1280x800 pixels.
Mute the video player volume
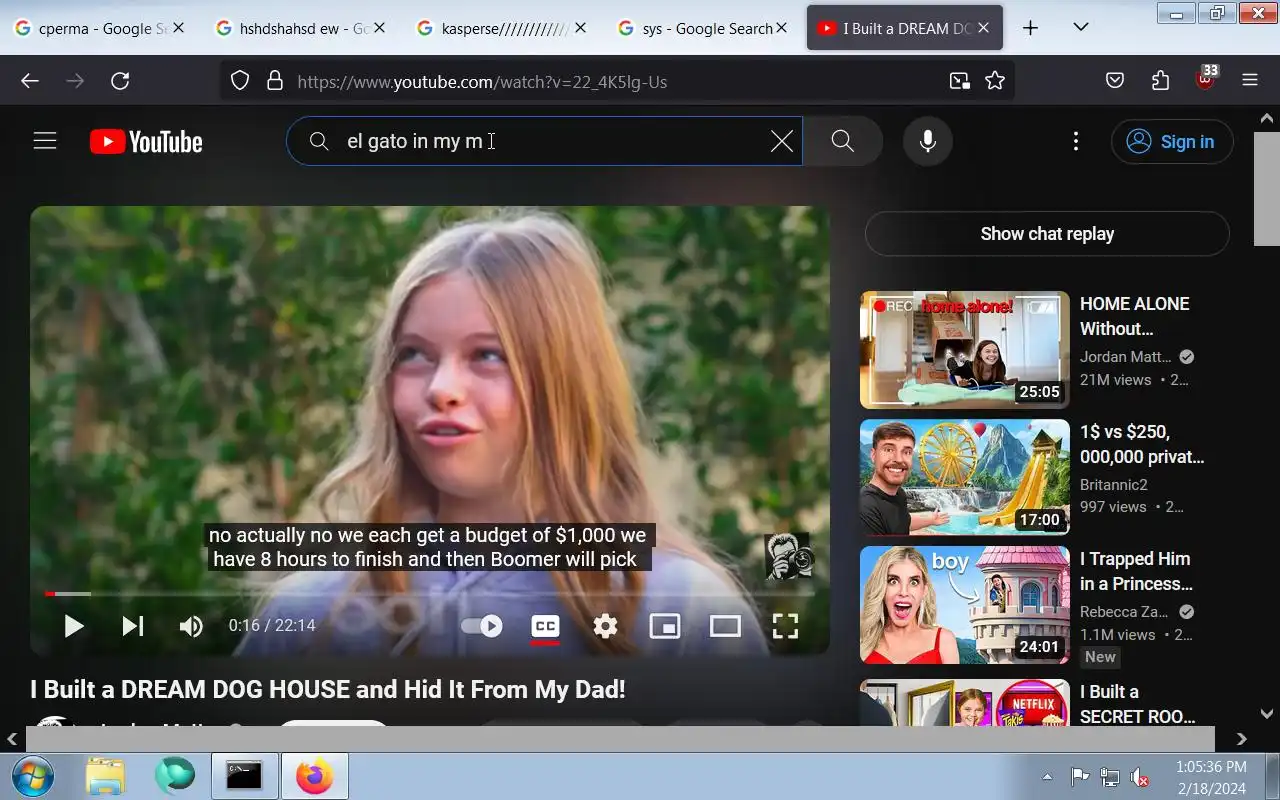tap(190, 626)
